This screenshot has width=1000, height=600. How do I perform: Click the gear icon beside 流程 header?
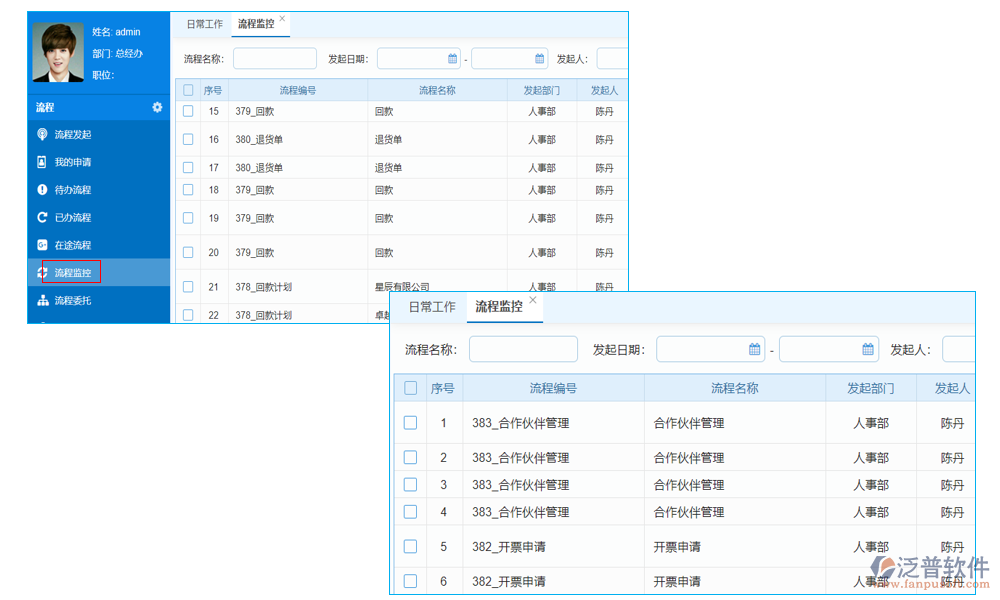157,107
